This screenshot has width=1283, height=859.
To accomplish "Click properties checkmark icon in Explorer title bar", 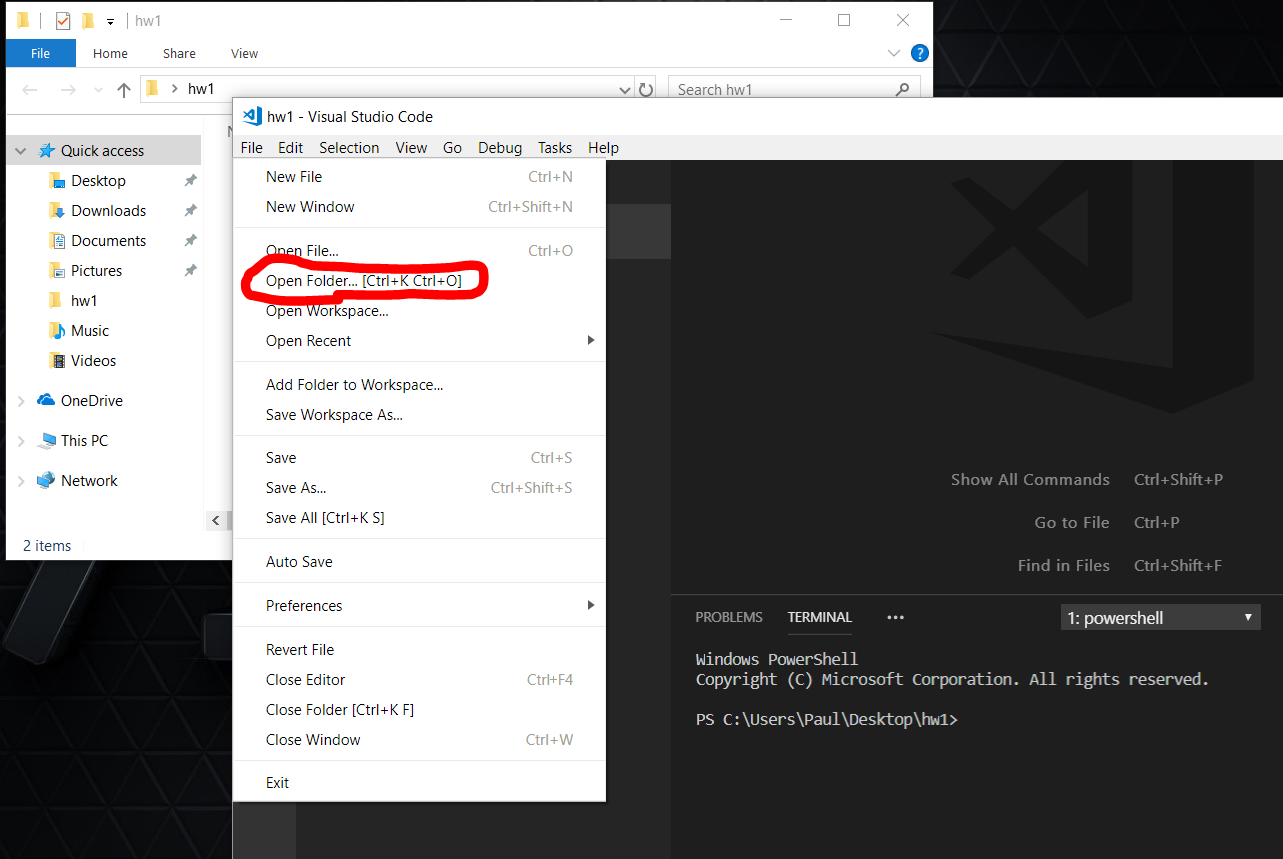I will (x=63, y=21).
